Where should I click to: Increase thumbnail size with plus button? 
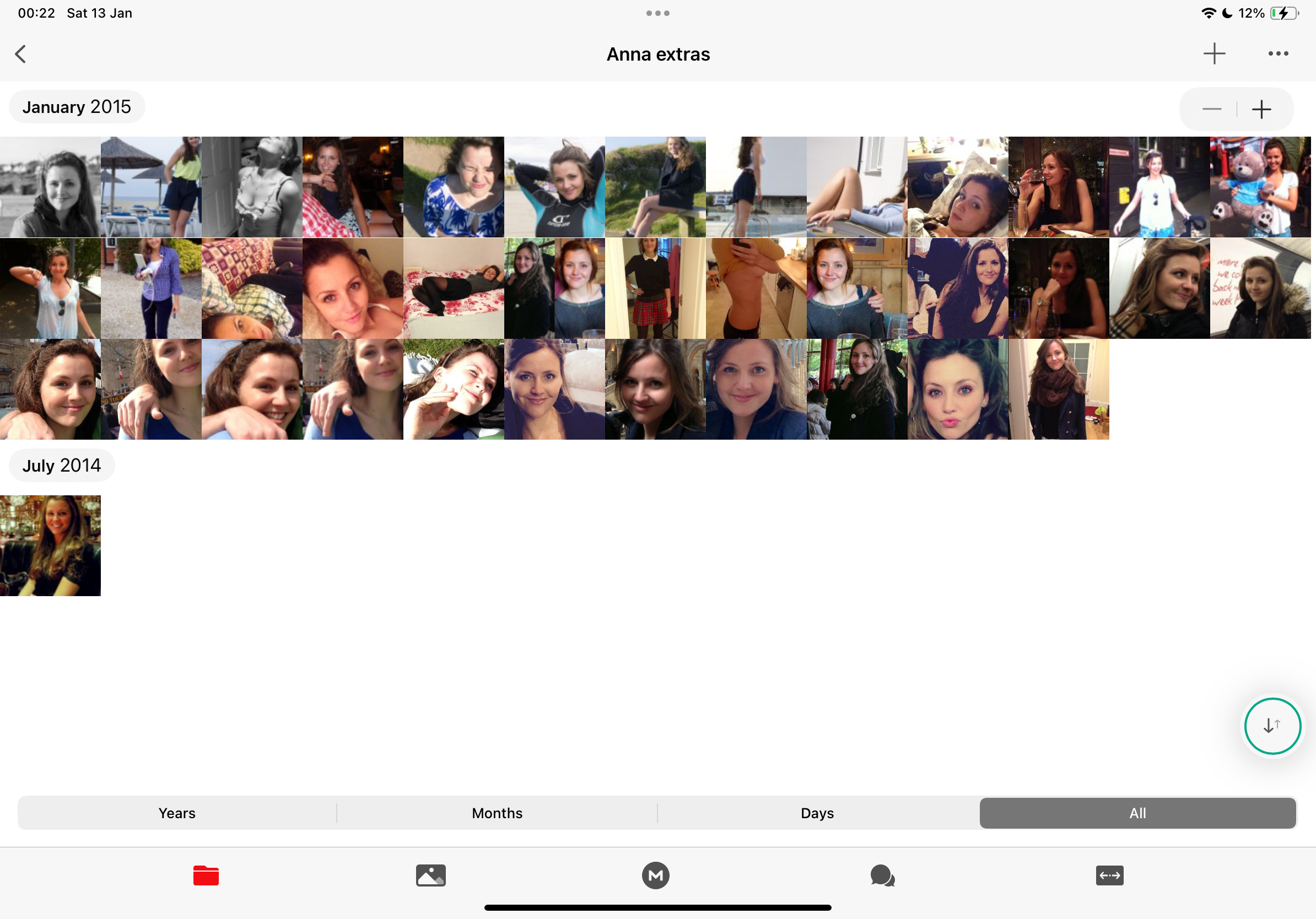point(1261,109)
